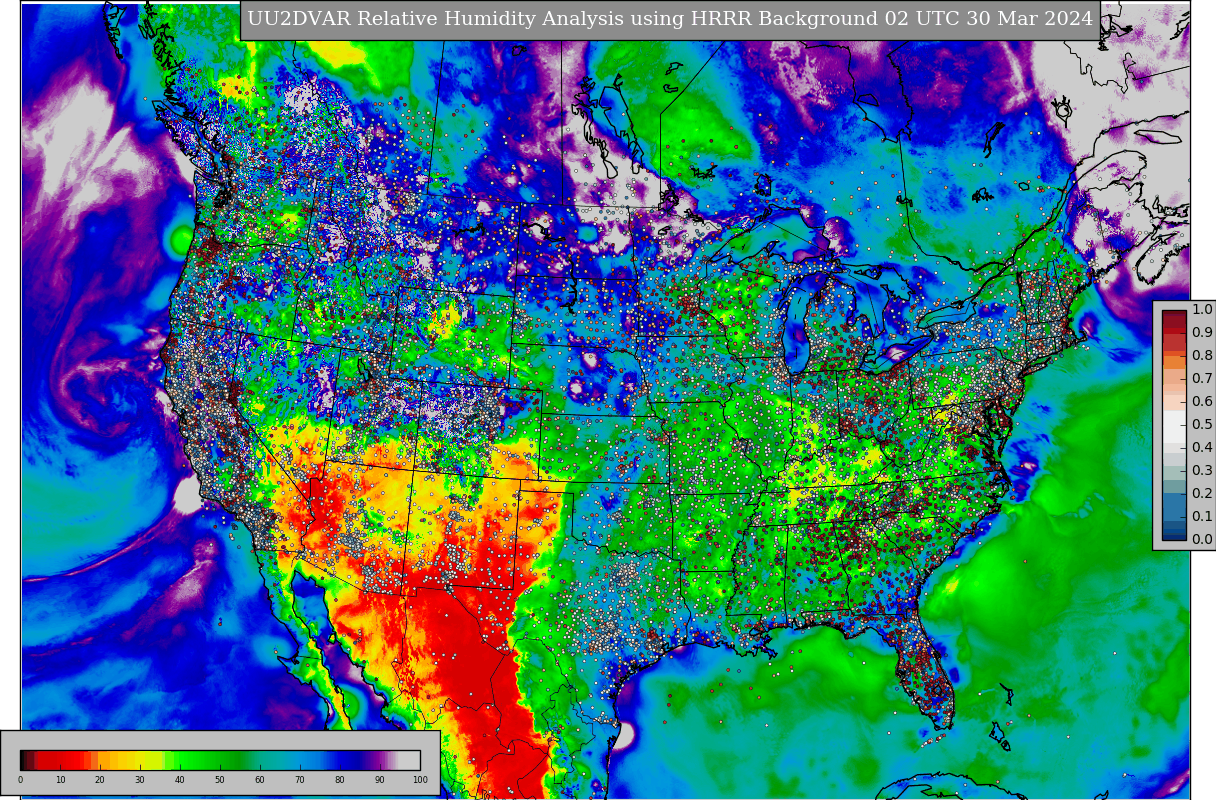Click the 0.7 label on right legend
1216x800 pixels.
[x=1202, y=379]
